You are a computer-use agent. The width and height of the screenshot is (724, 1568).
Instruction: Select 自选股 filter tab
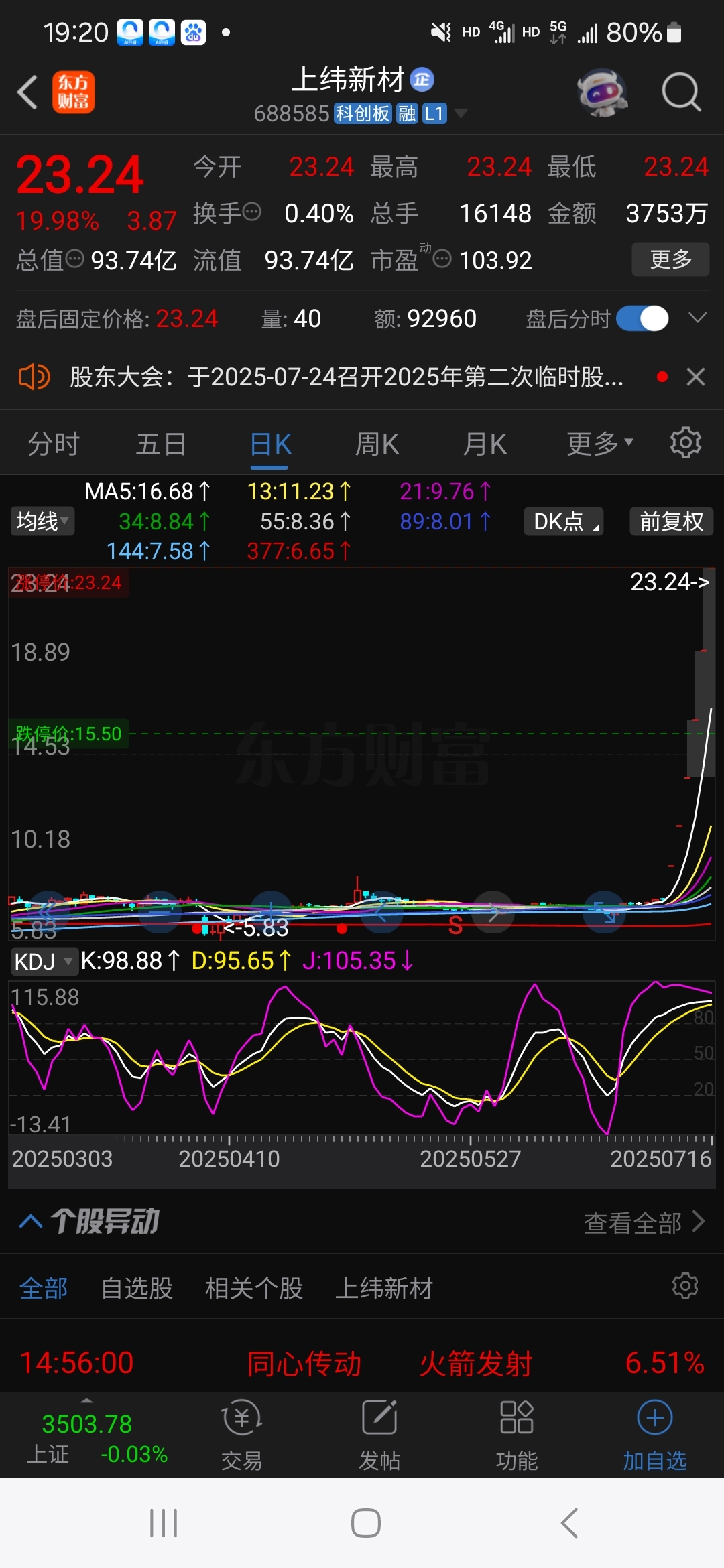click(137, 1288)
